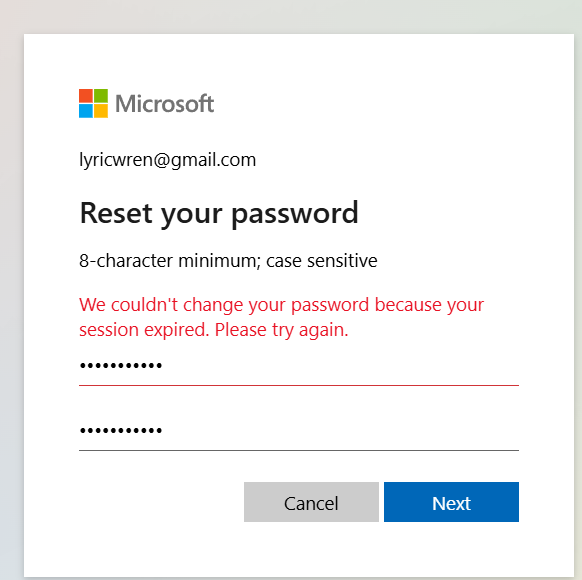Image resolution: width=582 pixels, height=580 pixels.
Task: Submit the new password with Next
Action: (451, 502)
